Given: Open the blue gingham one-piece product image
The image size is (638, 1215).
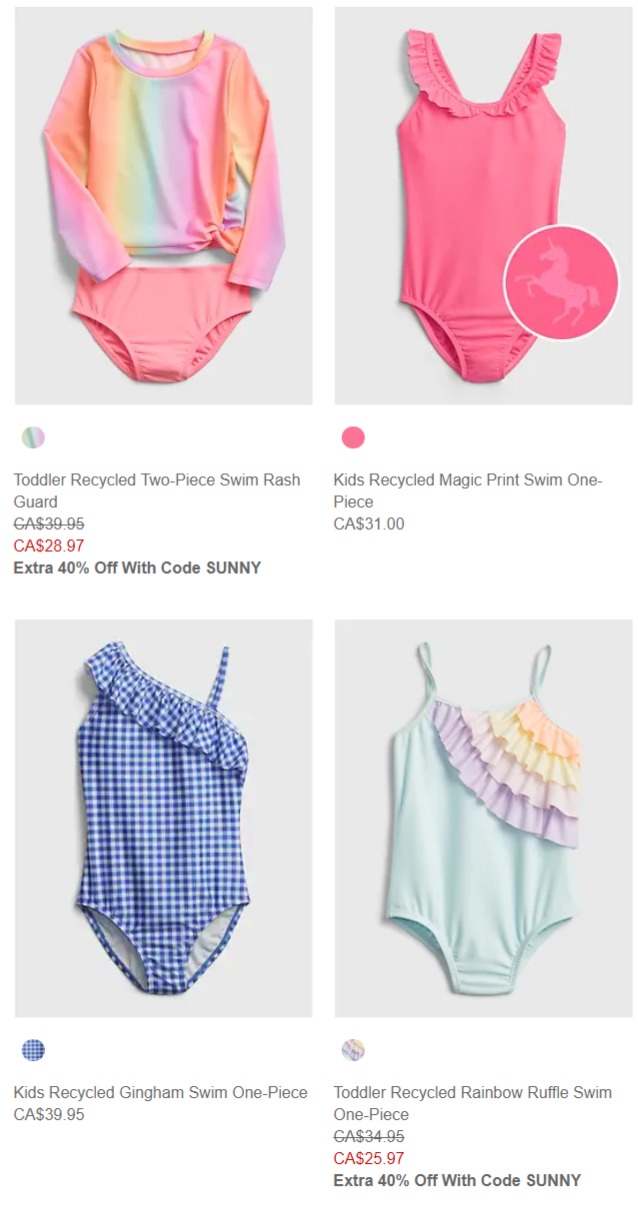Looking at the screenshot, I should 163,818.
